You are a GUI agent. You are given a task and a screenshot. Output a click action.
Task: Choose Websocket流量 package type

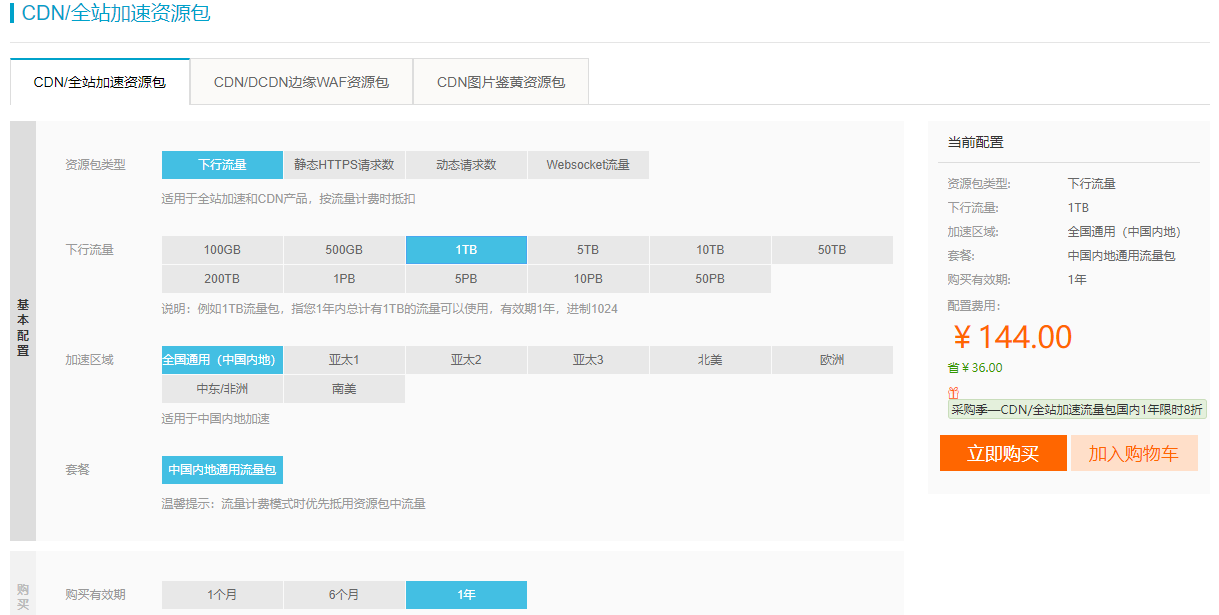click(588, 164)
